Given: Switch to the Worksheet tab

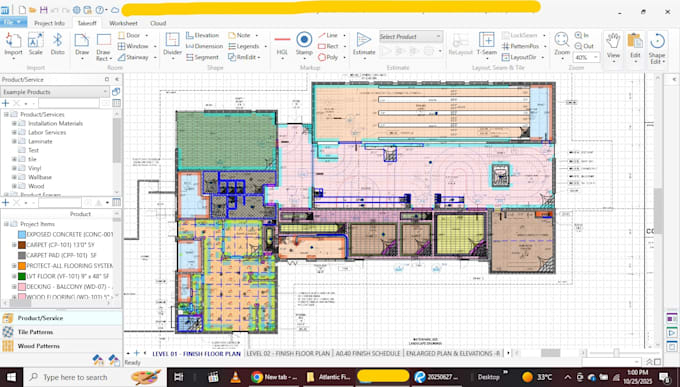Looking at the screenshot, I should coord(123,23).
